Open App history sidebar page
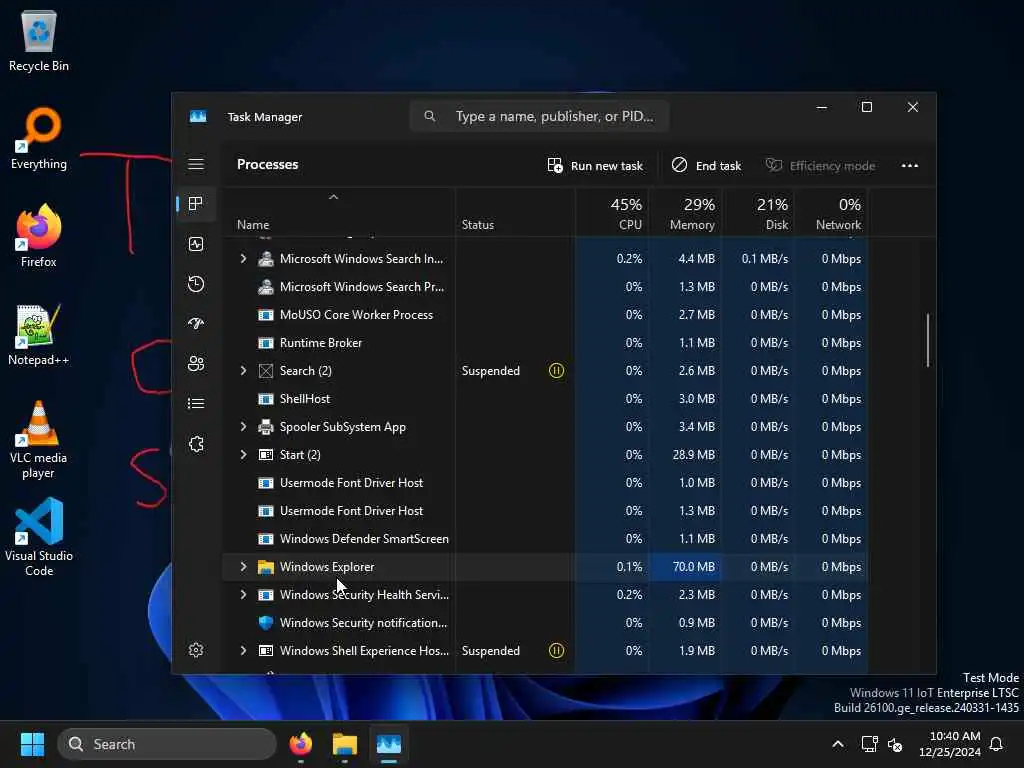The image size is (1024, 768). pos(196,284)
